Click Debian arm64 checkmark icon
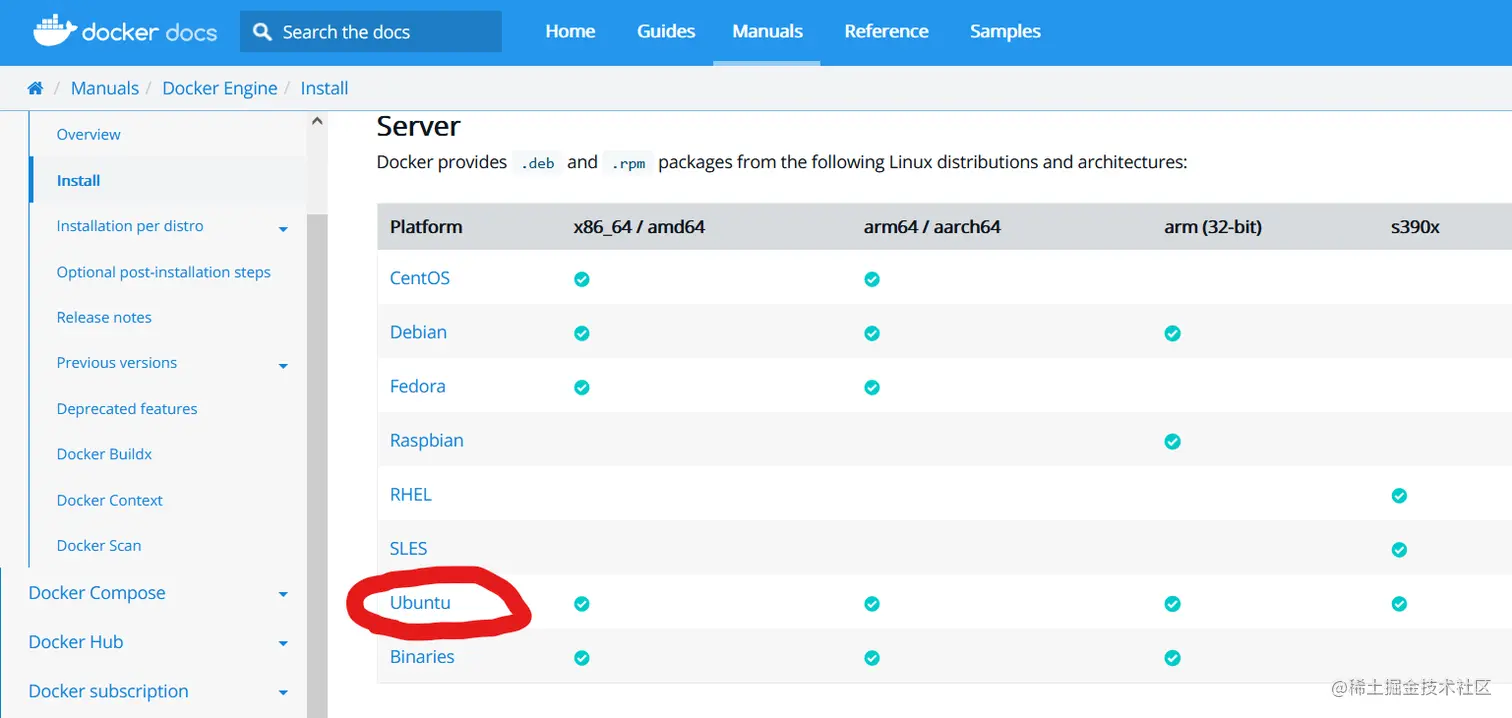Viewport: 1512px width, 718px height. (872, 333)
